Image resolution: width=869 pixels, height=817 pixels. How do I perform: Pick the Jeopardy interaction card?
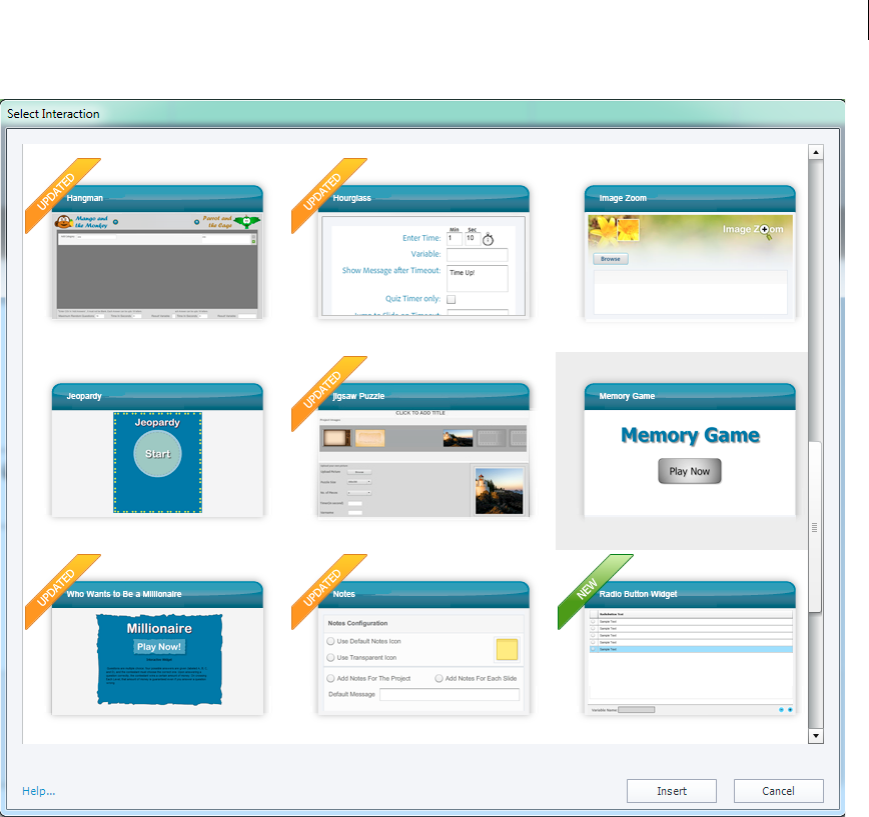pos(157,450)
